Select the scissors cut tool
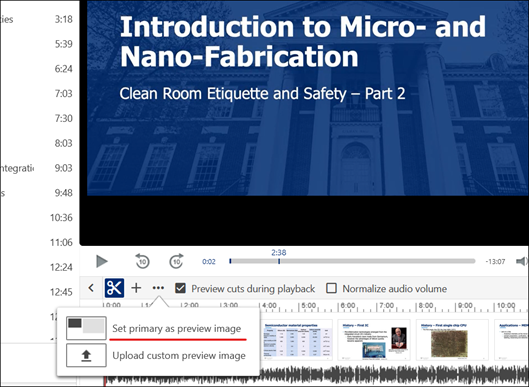The image size is (529, 387). 114,288
